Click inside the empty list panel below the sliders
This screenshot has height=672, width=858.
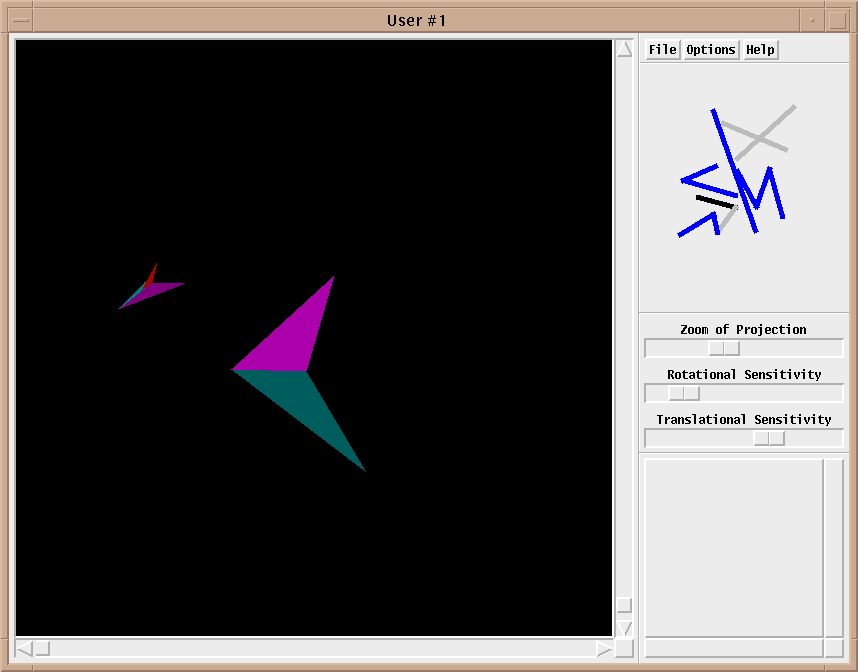(x=732, y=545)
